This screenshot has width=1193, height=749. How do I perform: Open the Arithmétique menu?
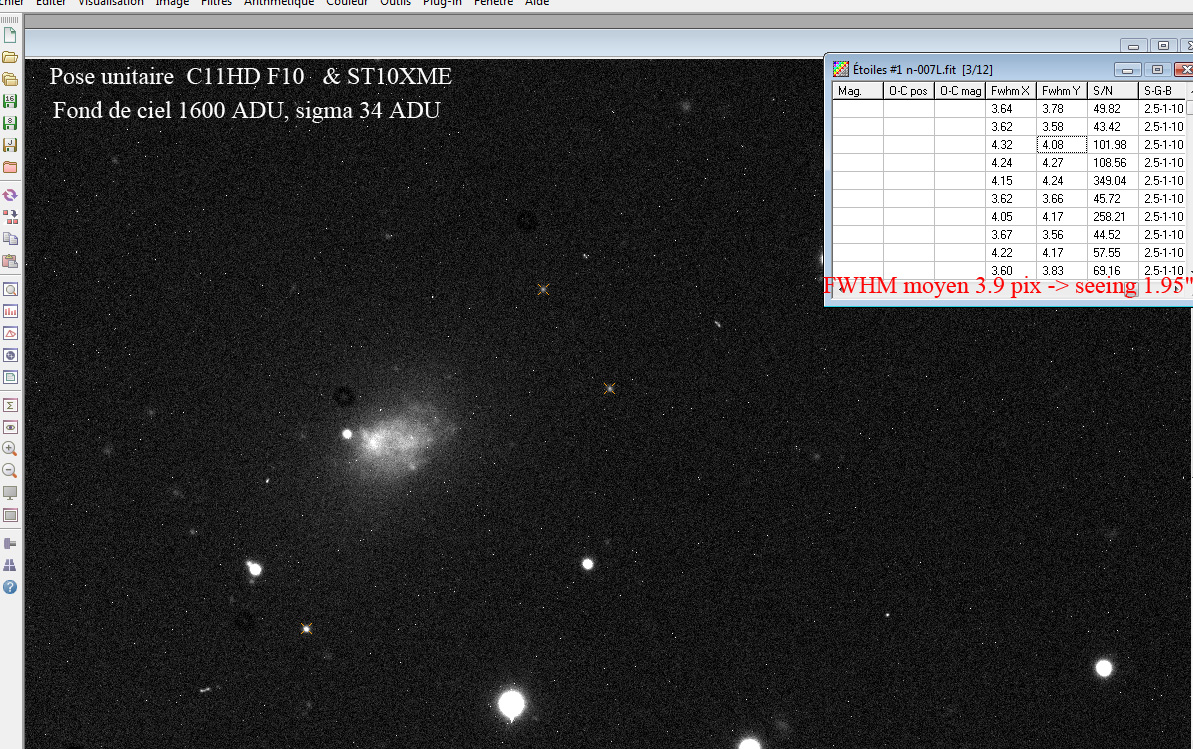(x=278, y=3)
